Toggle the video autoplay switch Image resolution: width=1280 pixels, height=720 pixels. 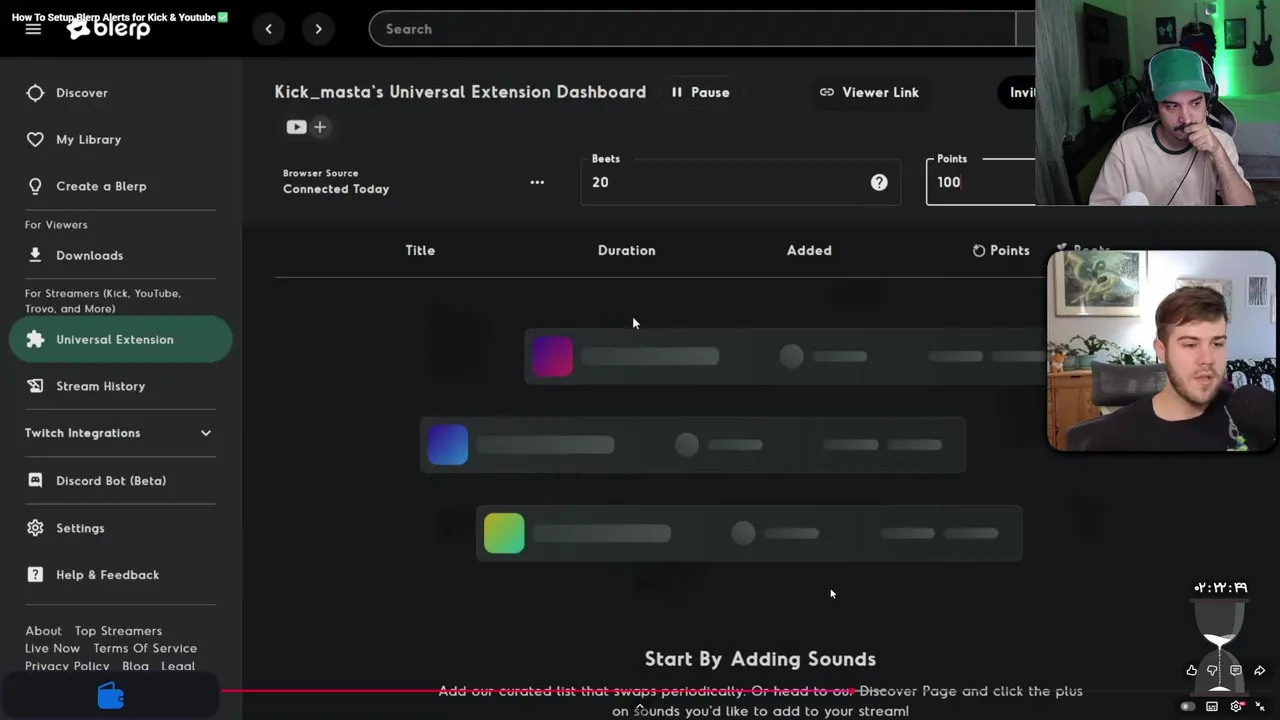tap(1188, 706)
